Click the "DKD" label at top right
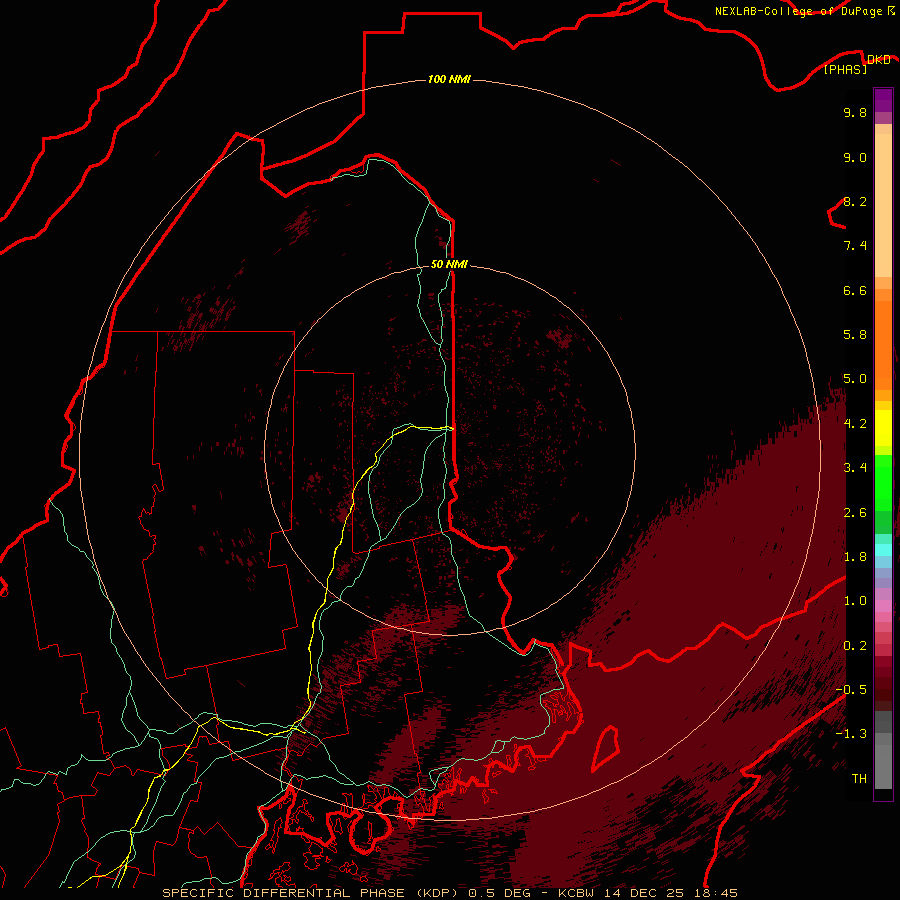 [878, 59]
